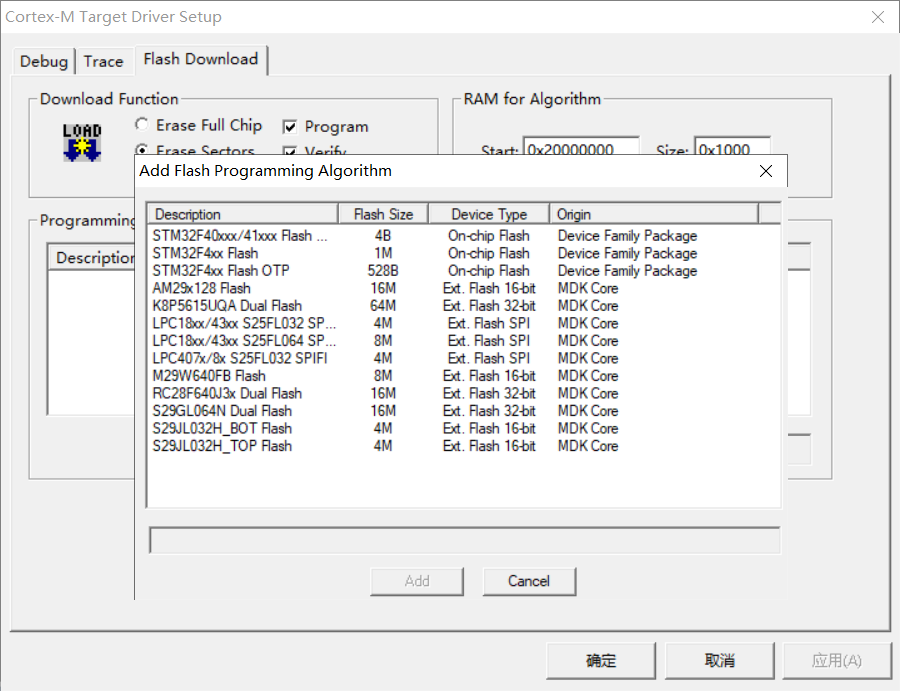
Task: Select the Flash Download tab
Action: pyautogui.click(x=200, y=60)
